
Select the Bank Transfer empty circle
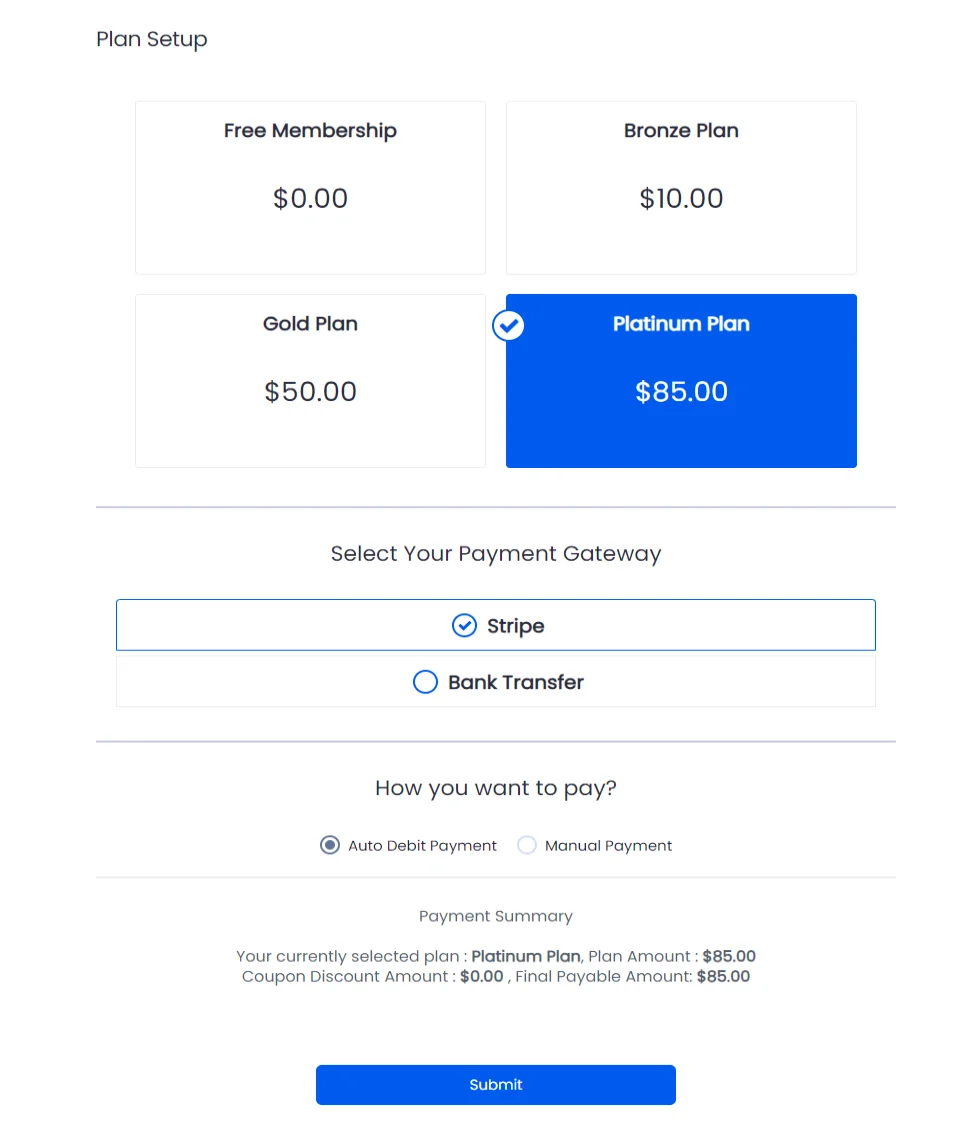[425, 682]
